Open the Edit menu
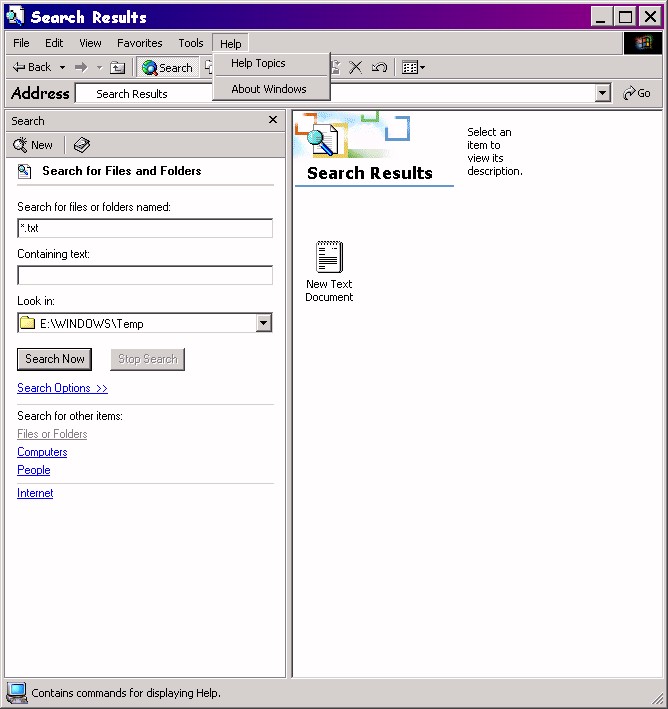Screen dimensions: 668x709 54,43
